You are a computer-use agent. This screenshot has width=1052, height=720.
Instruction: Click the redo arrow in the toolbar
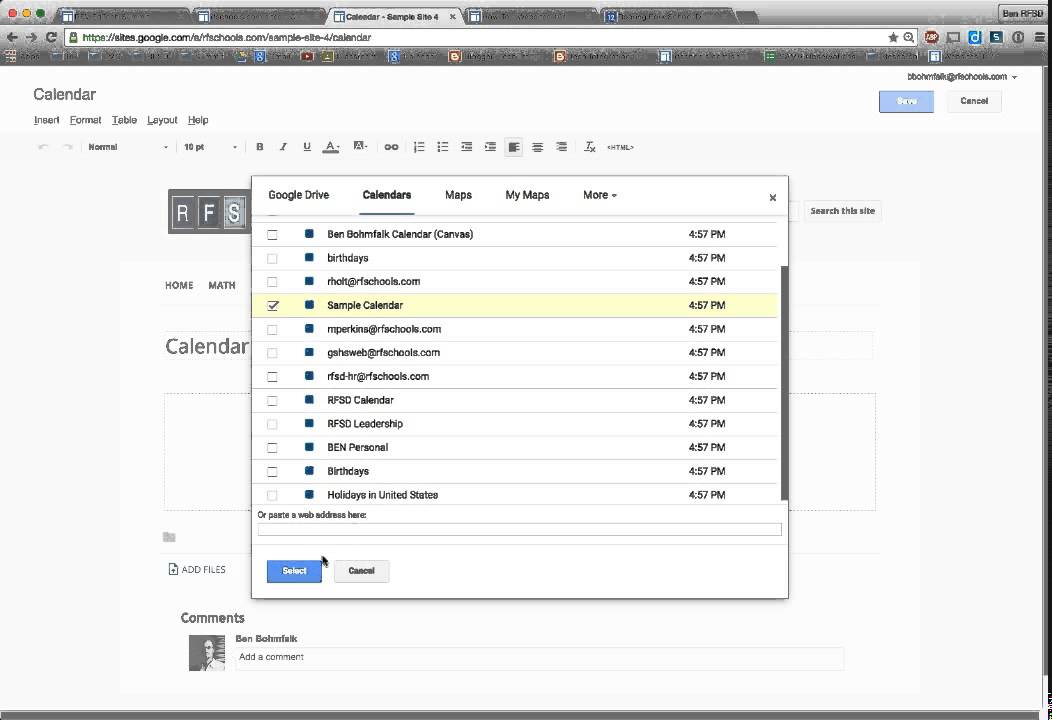67,147
